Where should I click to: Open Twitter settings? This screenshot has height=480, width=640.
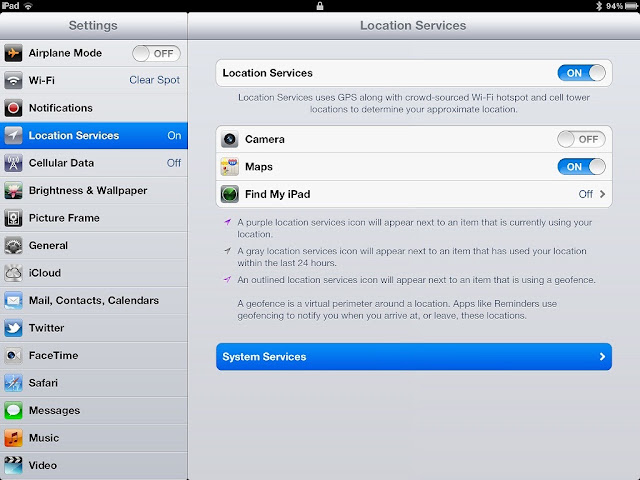(94, 328)
